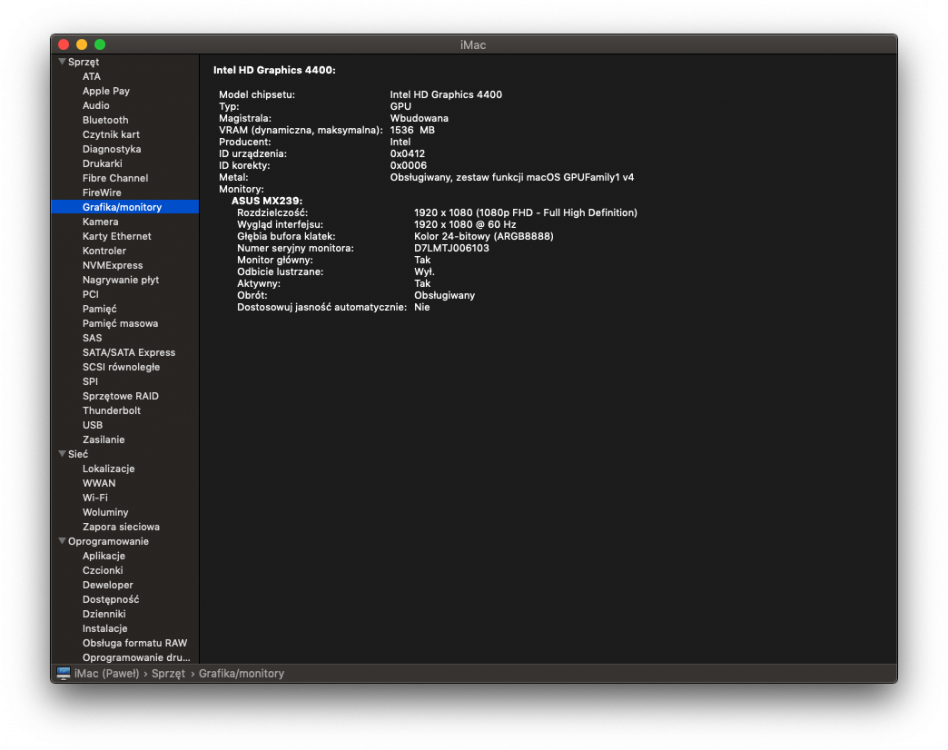Click Grafika/monitory breadcrumb in path bar
This screenshot has height=750, width=948.
pos(241,673)
